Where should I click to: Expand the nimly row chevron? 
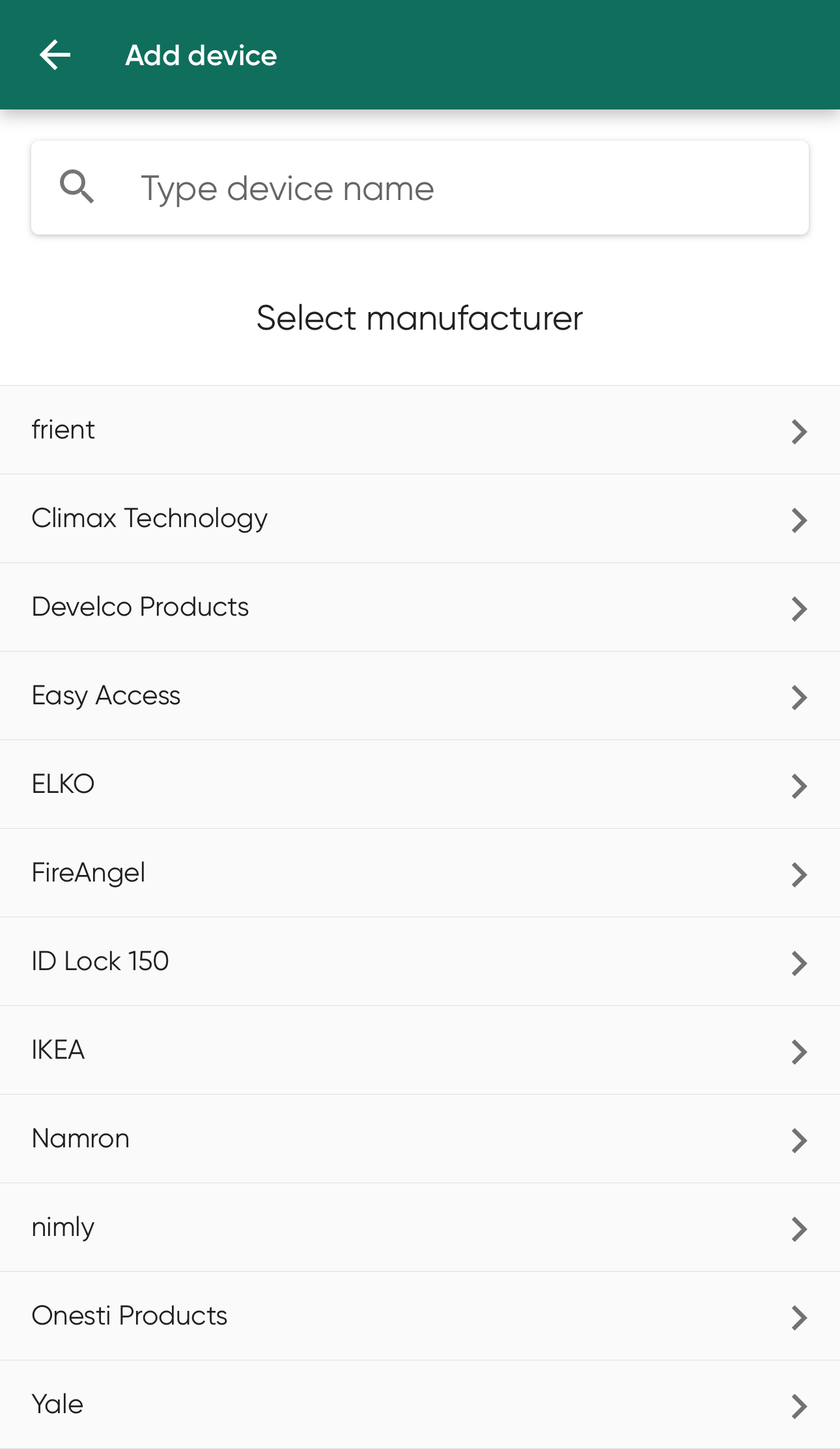pyautogui.click(x=799, y=1229)
